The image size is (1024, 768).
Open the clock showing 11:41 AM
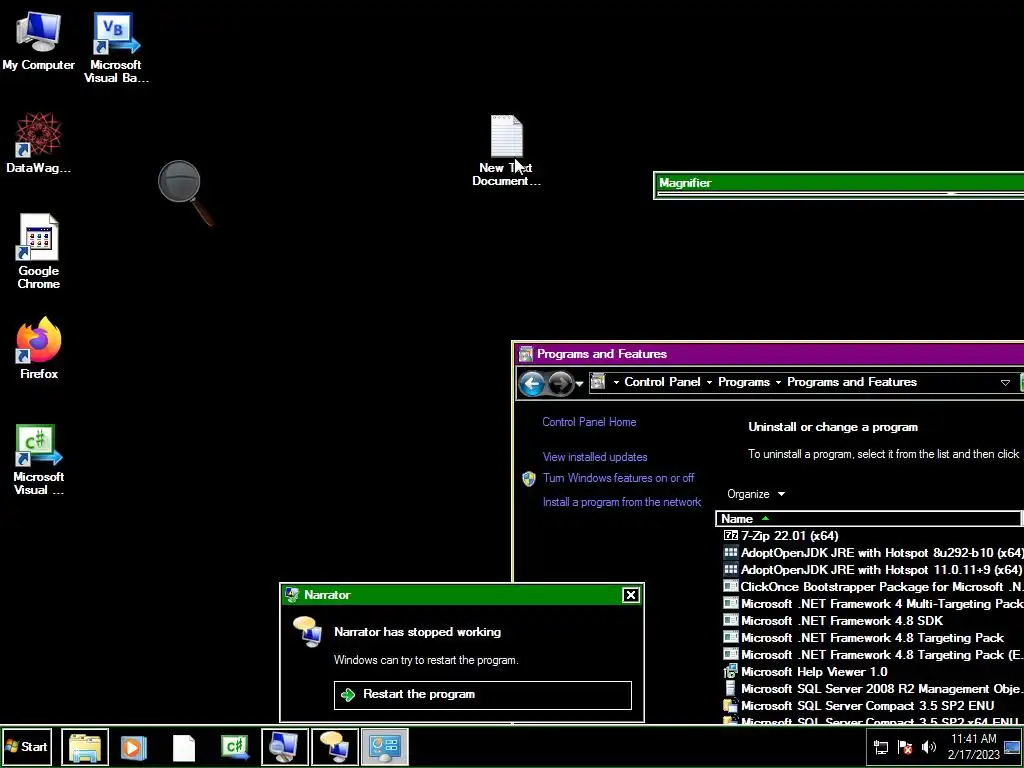973,746
